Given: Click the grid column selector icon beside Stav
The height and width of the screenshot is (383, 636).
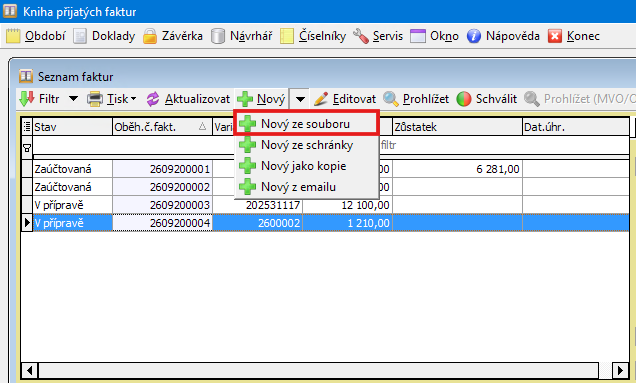Looking at the screenshot, I should point(27,127).
